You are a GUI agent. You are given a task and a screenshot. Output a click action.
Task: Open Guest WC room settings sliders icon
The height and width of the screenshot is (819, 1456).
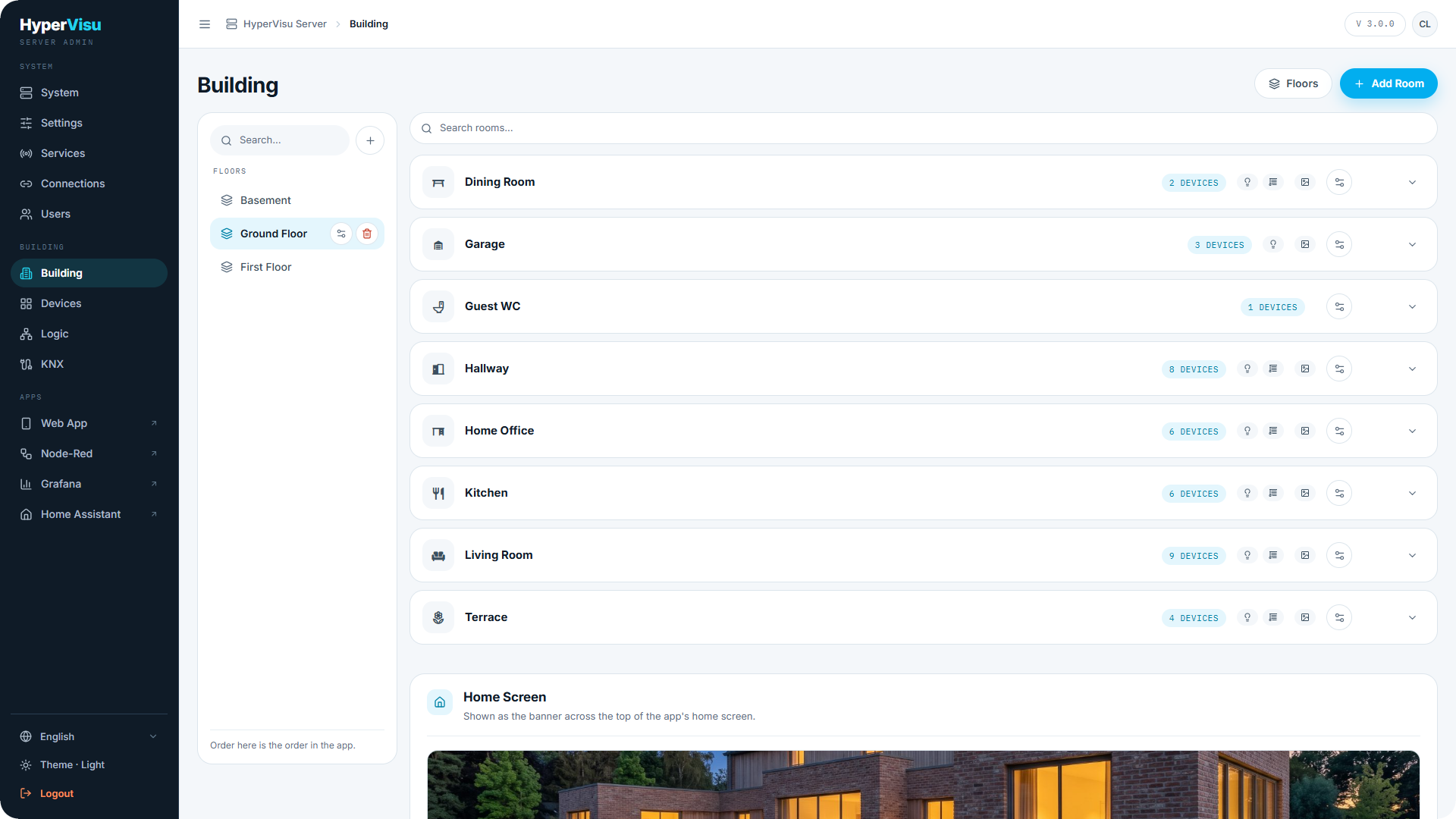1339,306
